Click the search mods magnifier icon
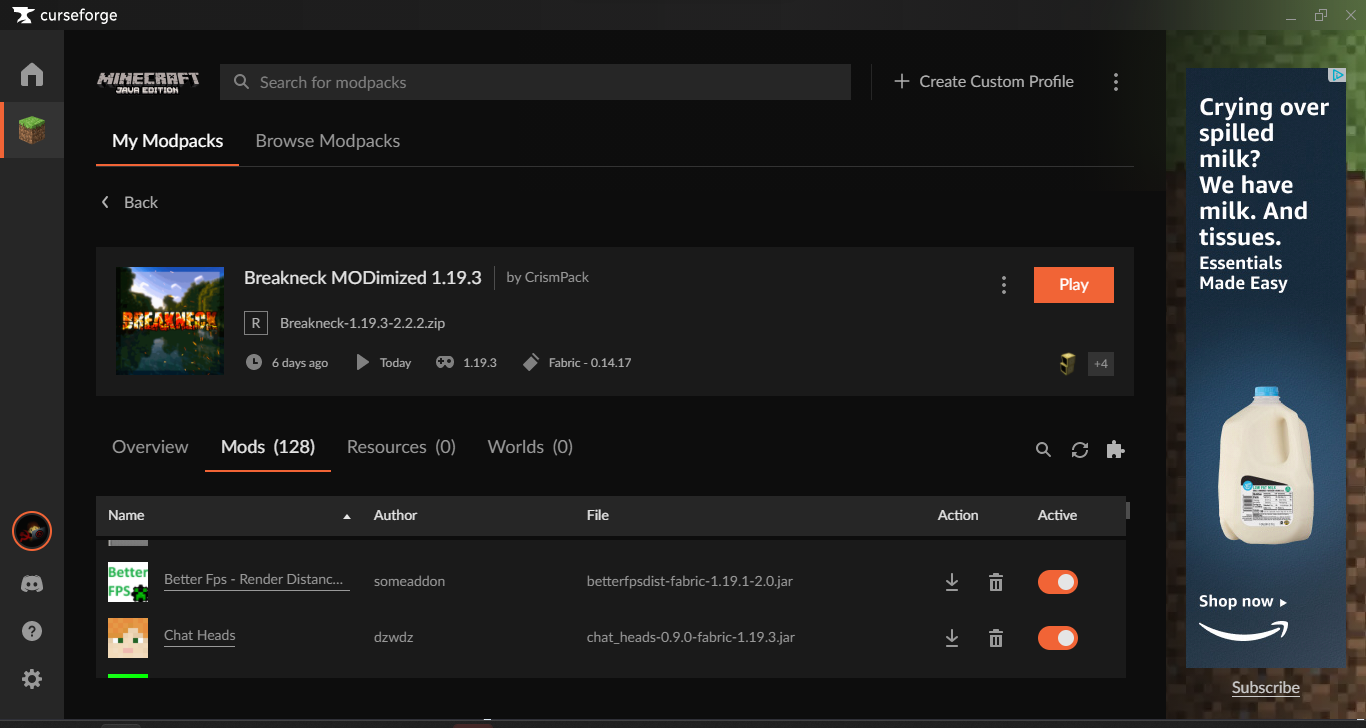Screen dimensions: 1366x728 tap(1043, 450)
